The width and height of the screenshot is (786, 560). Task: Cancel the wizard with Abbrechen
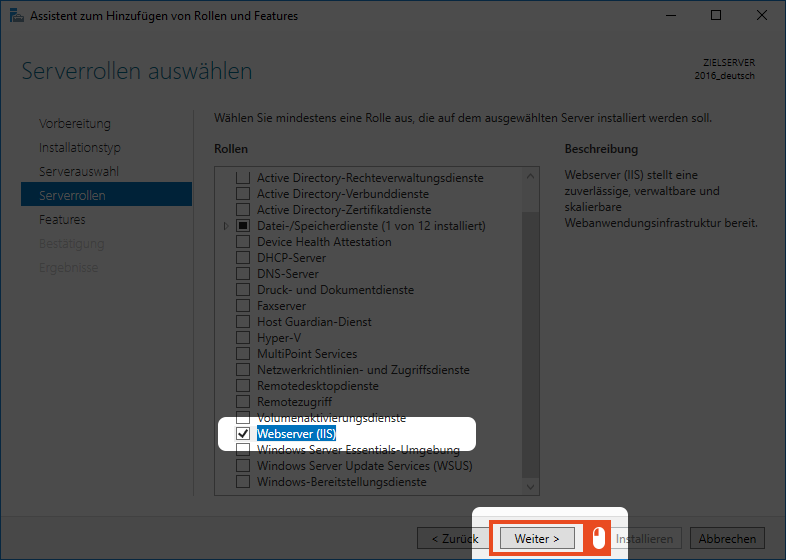tap(727, 538)
